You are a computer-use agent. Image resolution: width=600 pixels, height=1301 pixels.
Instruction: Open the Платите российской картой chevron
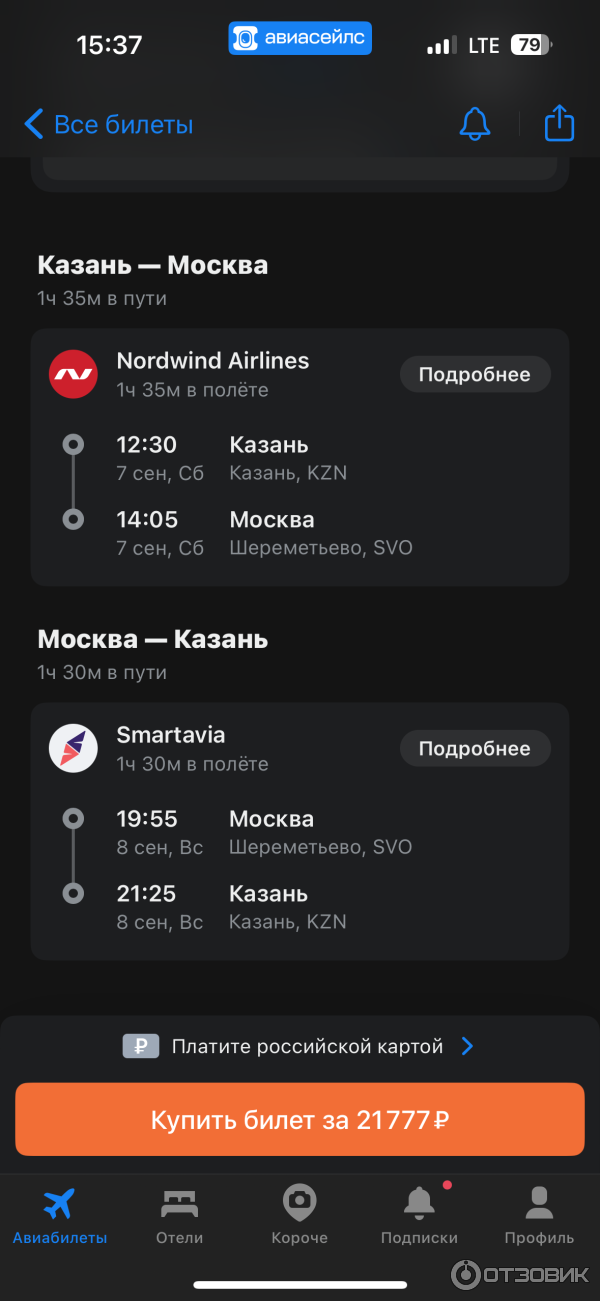point(467,1046)
